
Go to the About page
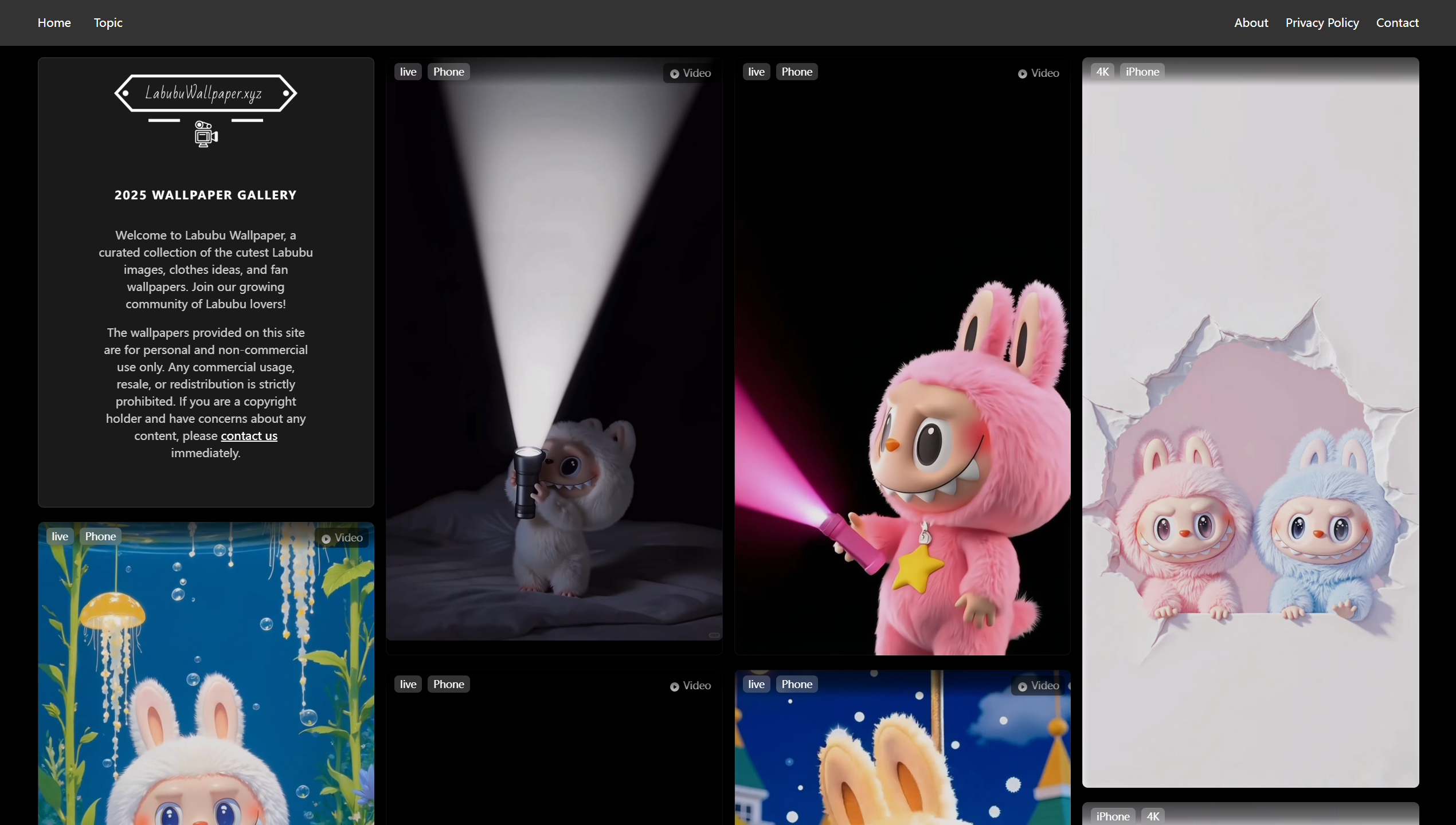click(x=1251, y=23)
